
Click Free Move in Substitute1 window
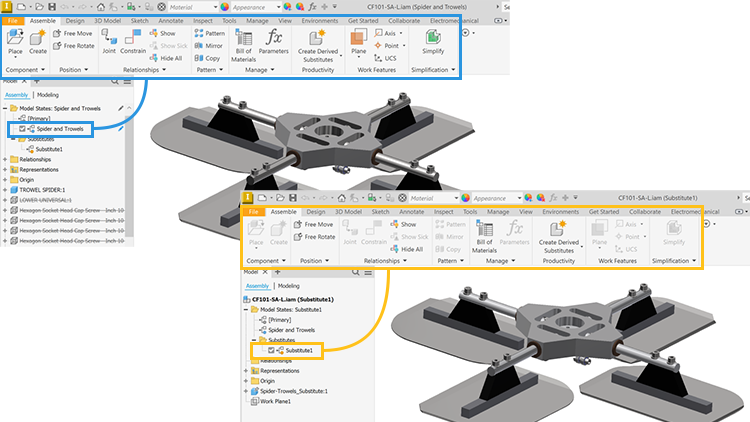tap(314, 224)
